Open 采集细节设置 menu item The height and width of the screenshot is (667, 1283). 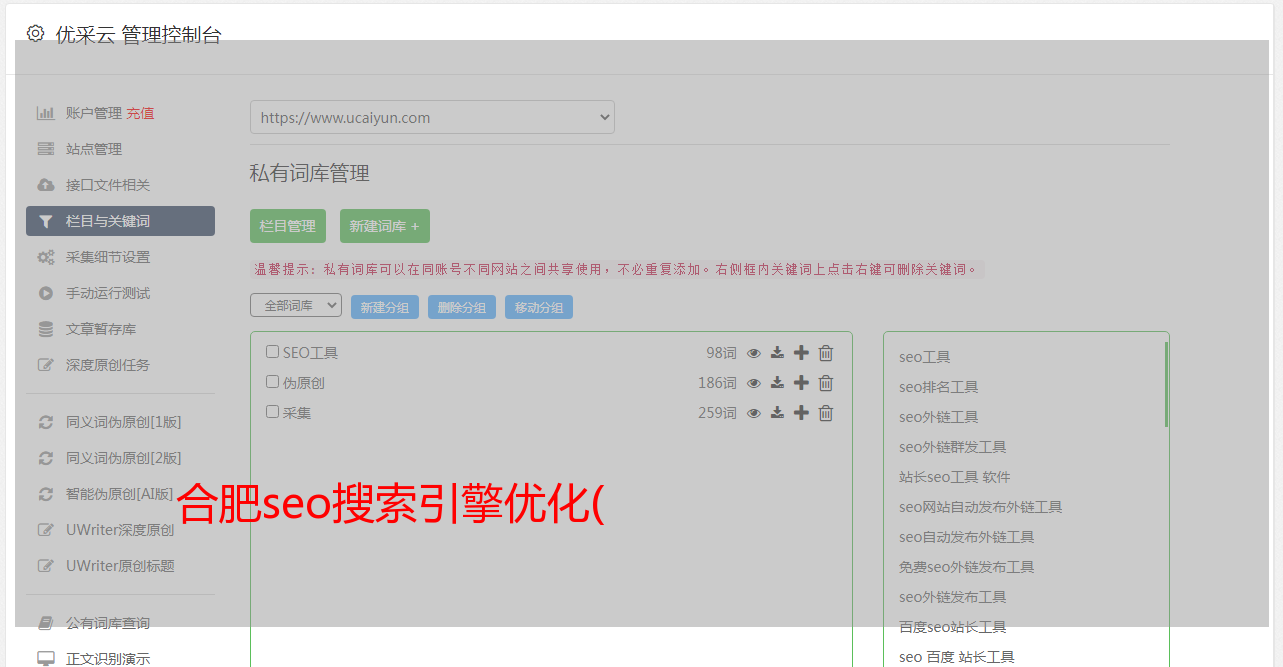click(x=108, y=257)
